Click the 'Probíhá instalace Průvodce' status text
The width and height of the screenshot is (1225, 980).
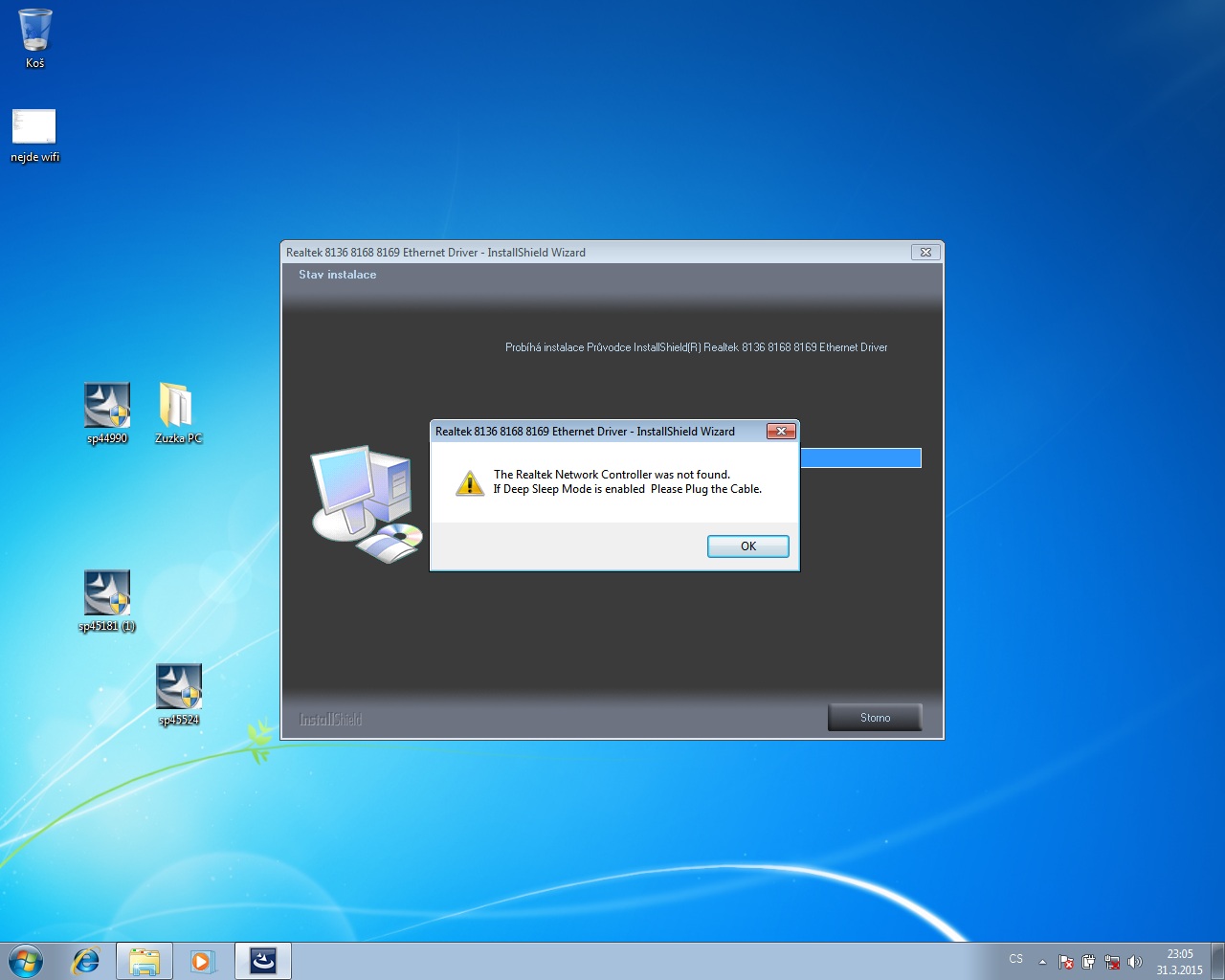[696, 347]
